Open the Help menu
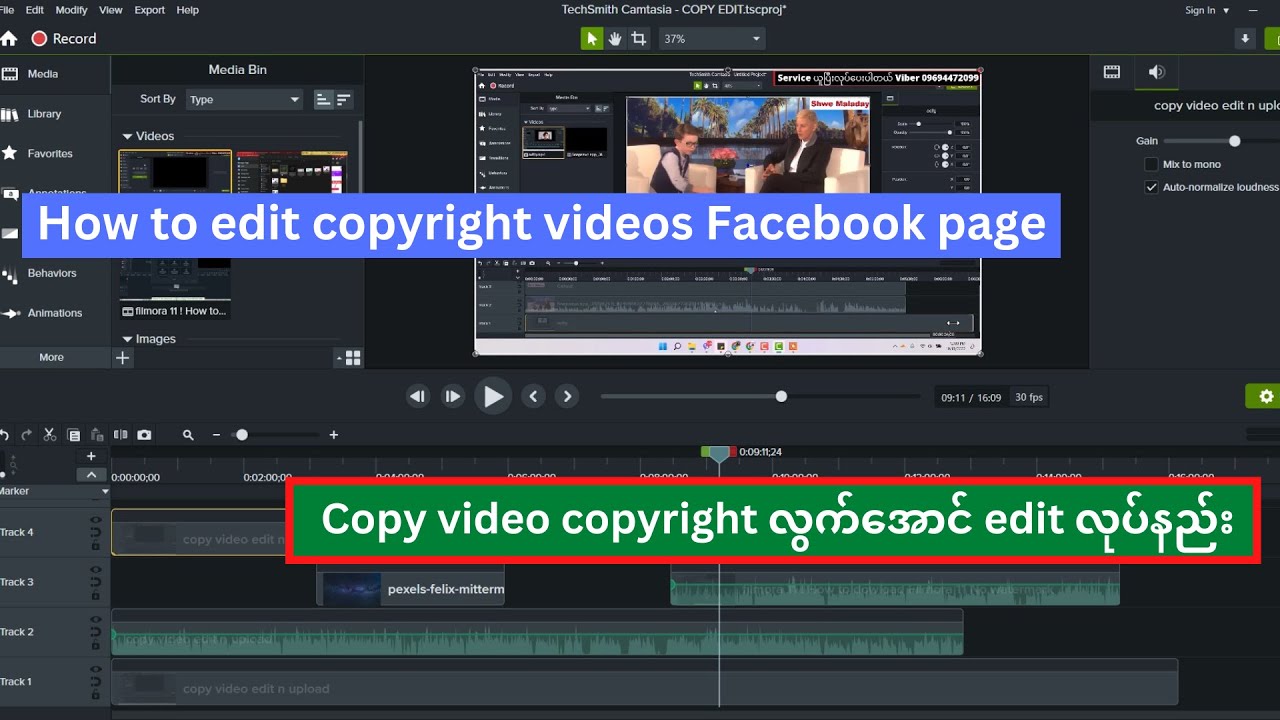The height and width of the screenshot is (720, 1280). coord(188,10)
